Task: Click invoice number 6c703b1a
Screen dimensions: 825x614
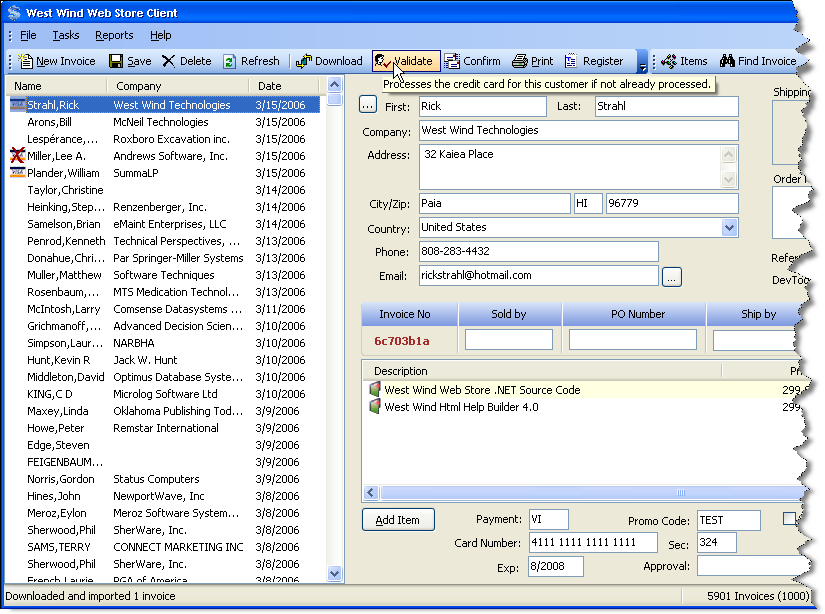Action: tap(402, 341)
